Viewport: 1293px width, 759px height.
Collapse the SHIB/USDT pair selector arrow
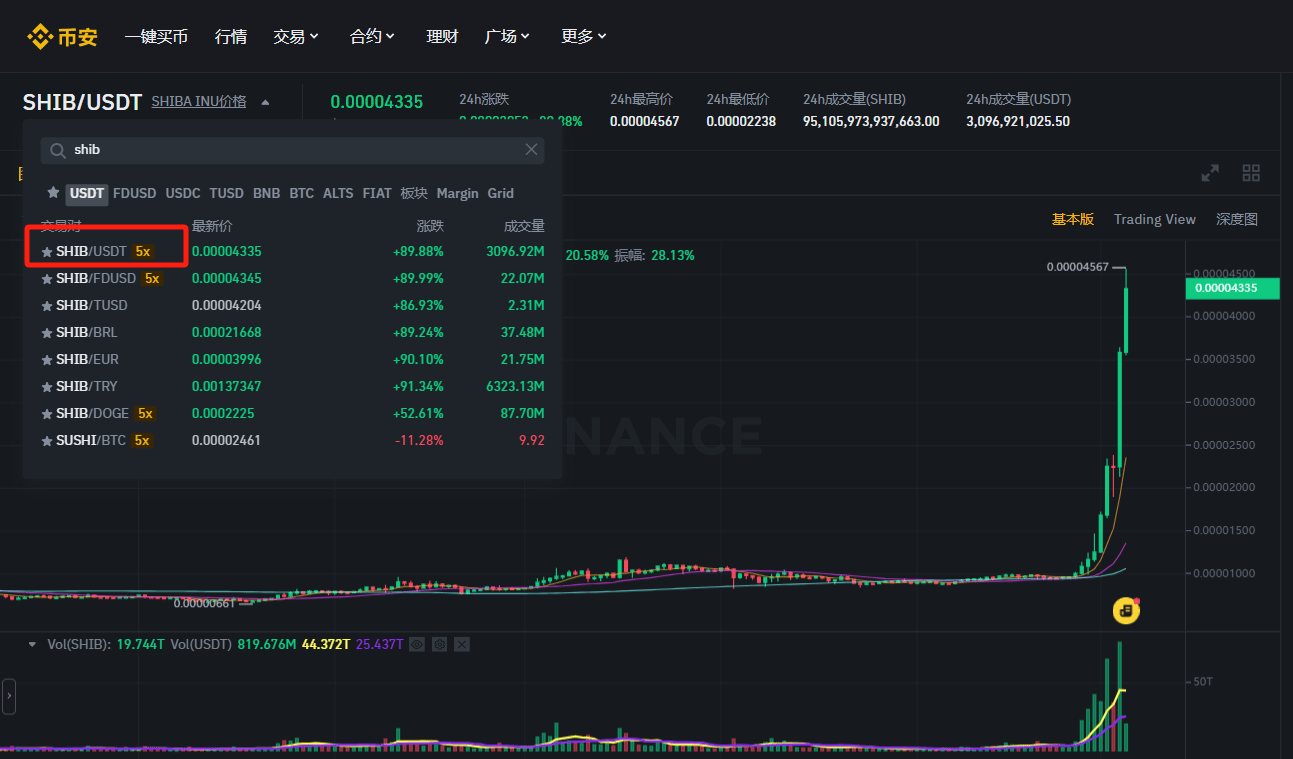point(265,102)
